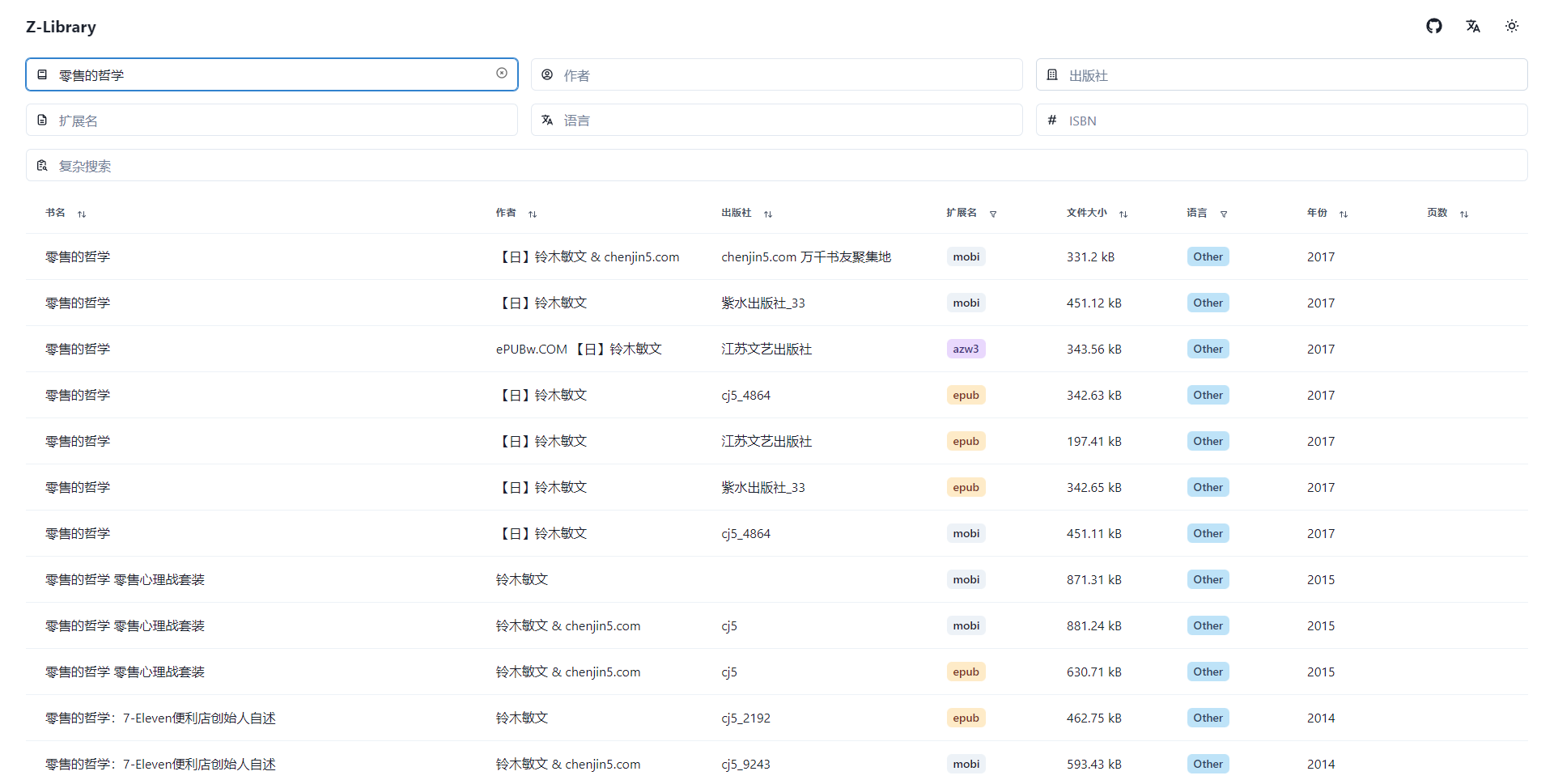Select the complex search input box
The width and height of the screenshot is (1554, 784).
(x=777, y=166)
